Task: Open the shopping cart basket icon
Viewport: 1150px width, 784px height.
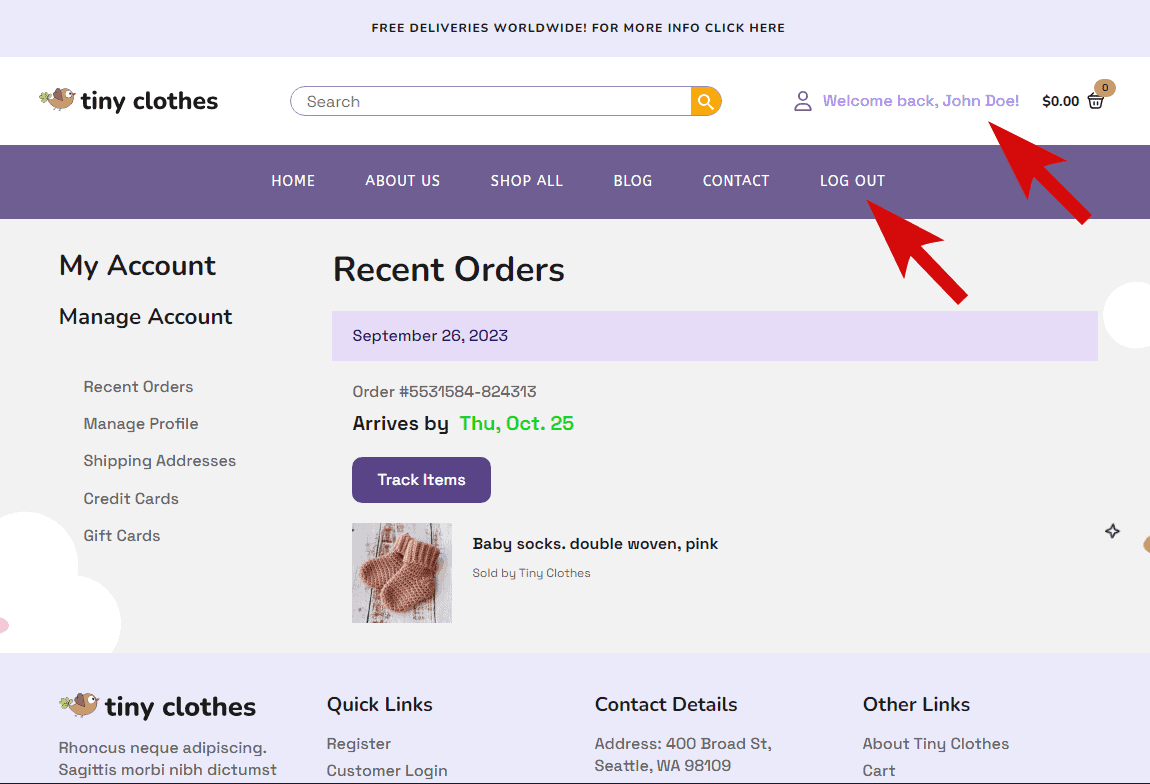Action: click(1096, 101)
